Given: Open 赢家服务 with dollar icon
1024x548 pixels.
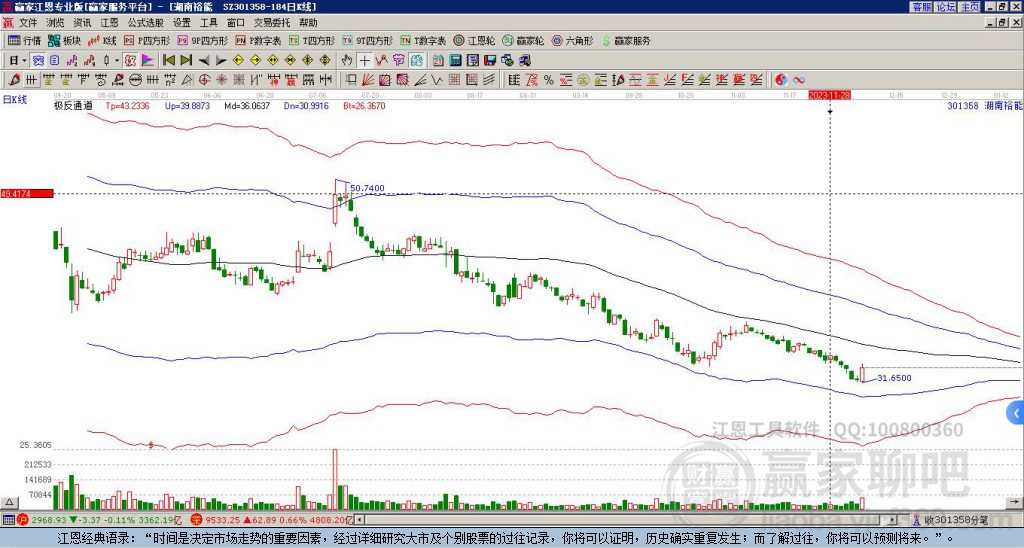Looking at the screenshot, I should click(626, 40).
